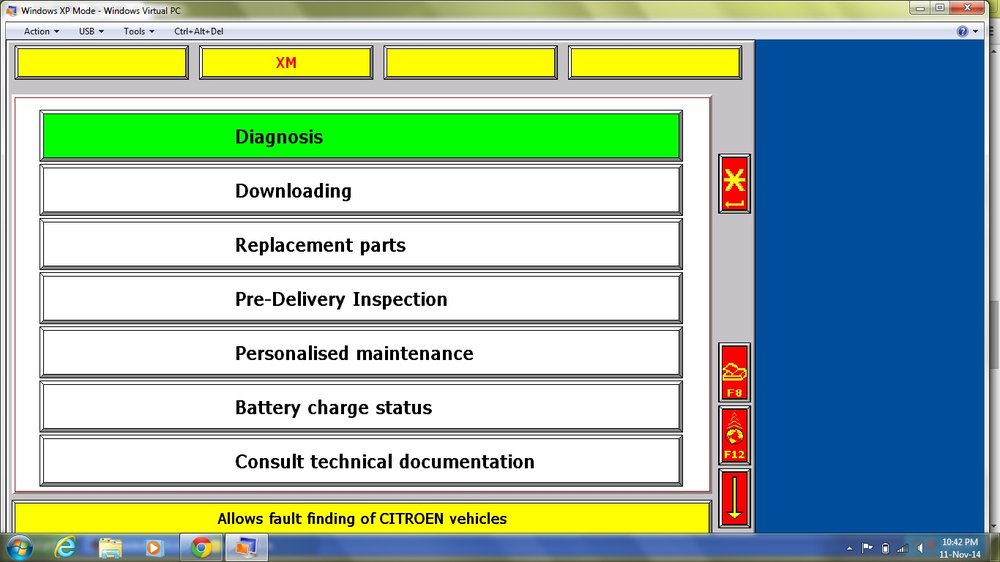Click the help question mark icon
Screen dimensions: 1000x562
coord(962,31)
